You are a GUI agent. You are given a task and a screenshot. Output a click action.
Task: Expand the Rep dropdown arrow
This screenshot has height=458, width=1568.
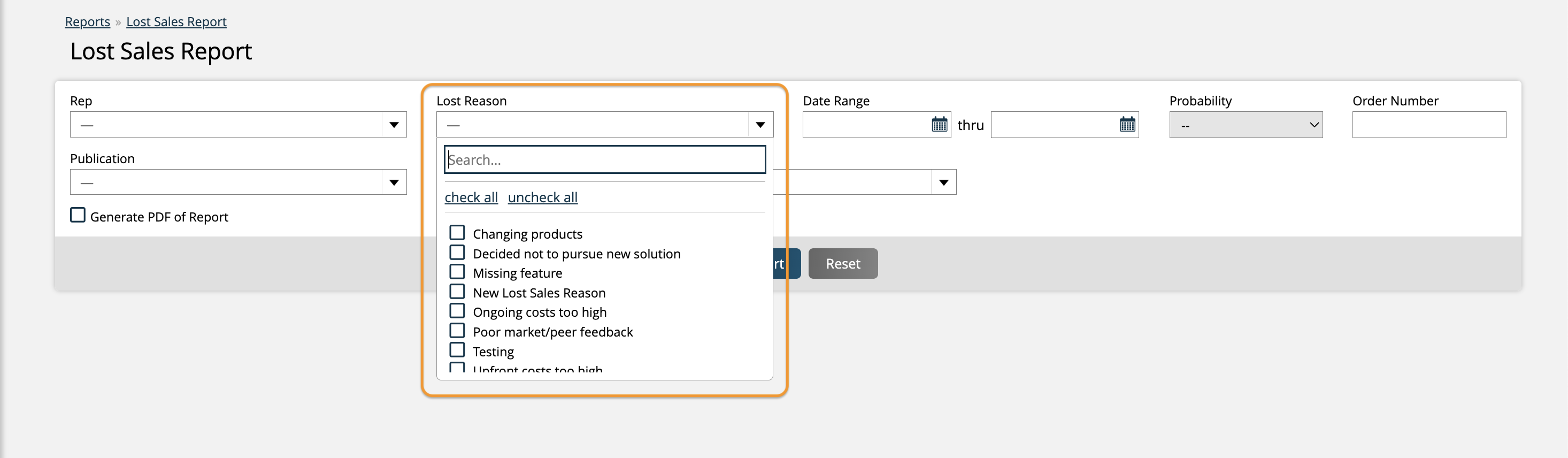[x=394, y=125]
